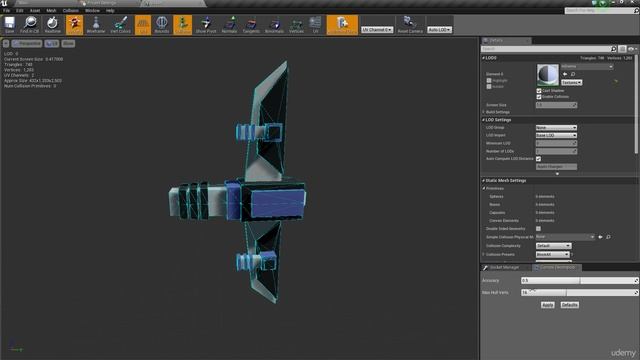Toggle the Sockets display icon

[74, 24]
